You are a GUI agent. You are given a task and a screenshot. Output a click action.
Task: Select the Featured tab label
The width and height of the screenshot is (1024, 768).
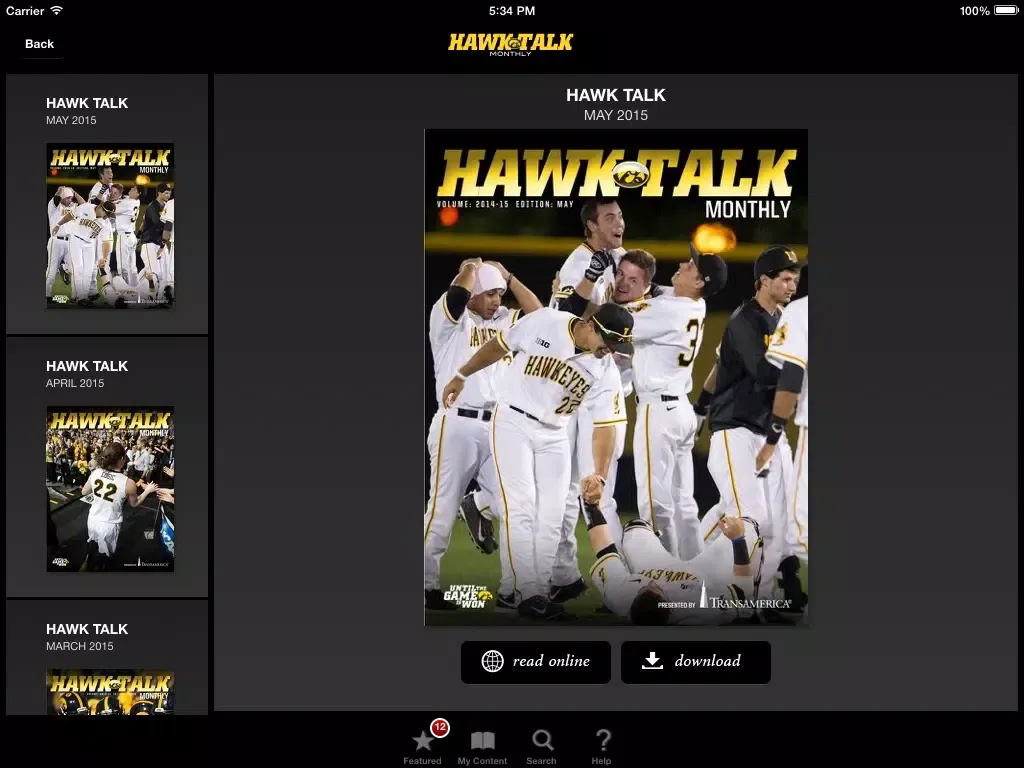(423, 761)
